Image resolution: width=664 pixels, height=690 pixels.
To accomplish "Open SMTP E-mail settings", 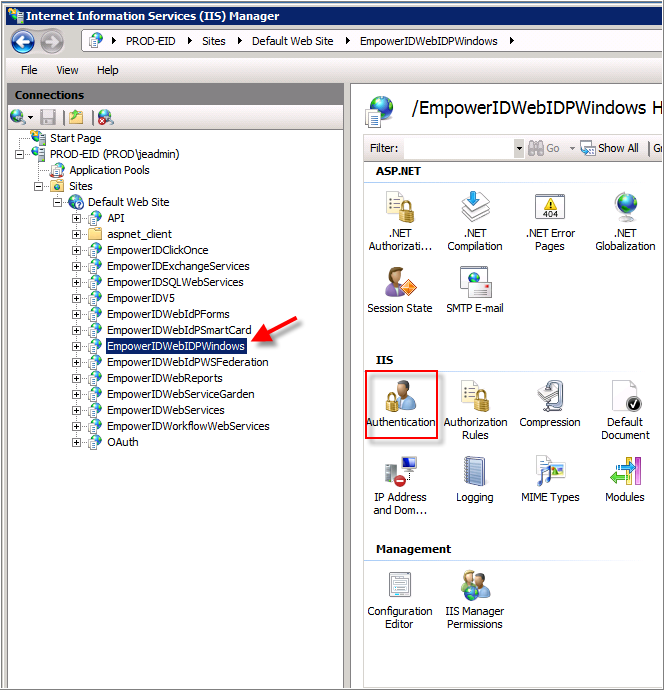I will tap(474, 290).
